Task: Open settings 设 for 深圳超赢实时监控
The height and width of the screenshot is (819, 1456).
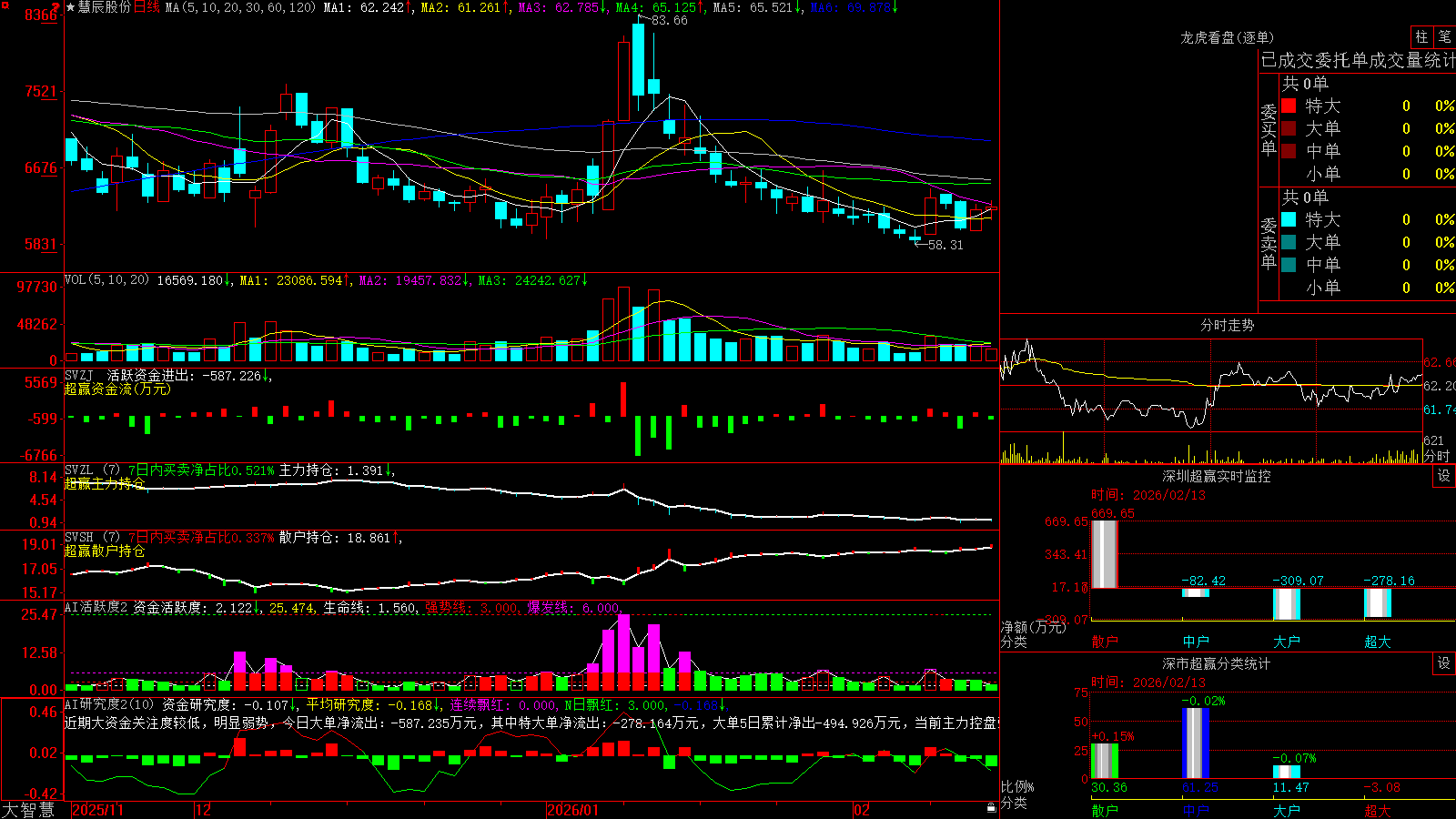Action: [1444, 476]
